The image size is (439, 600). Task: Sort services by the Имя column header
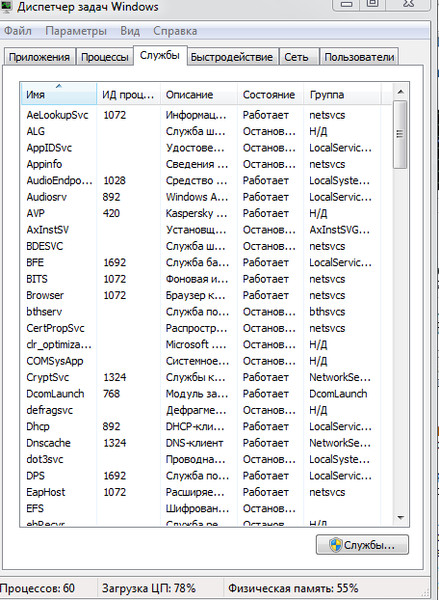58,93
